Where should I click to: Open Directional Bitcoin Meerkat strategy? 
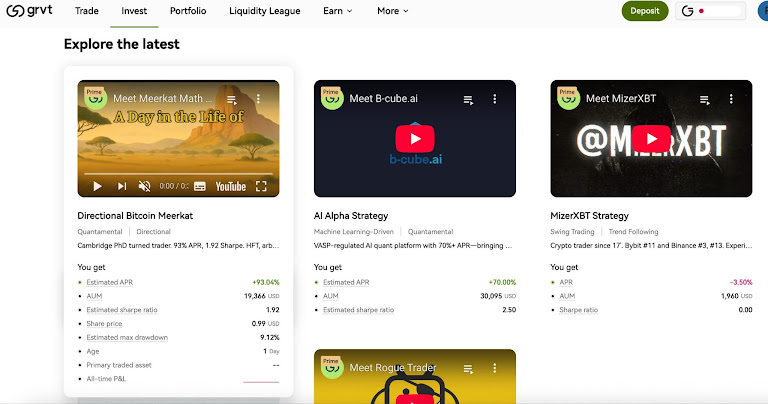click(x=135, y=215)
